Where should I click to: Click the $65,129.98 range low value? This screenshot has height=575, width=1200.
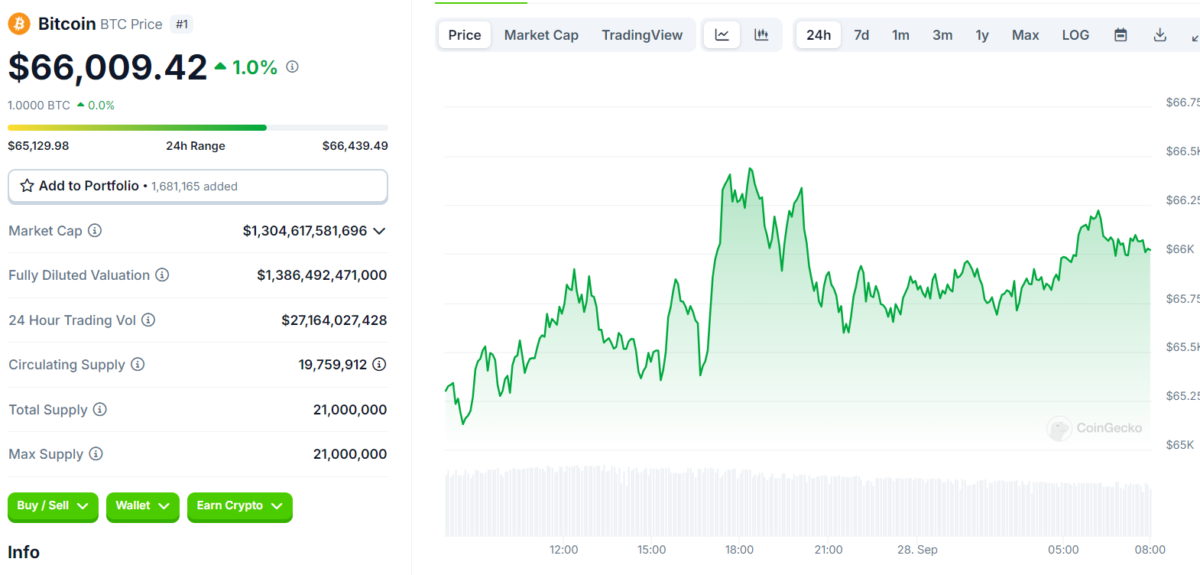(38, 146)
